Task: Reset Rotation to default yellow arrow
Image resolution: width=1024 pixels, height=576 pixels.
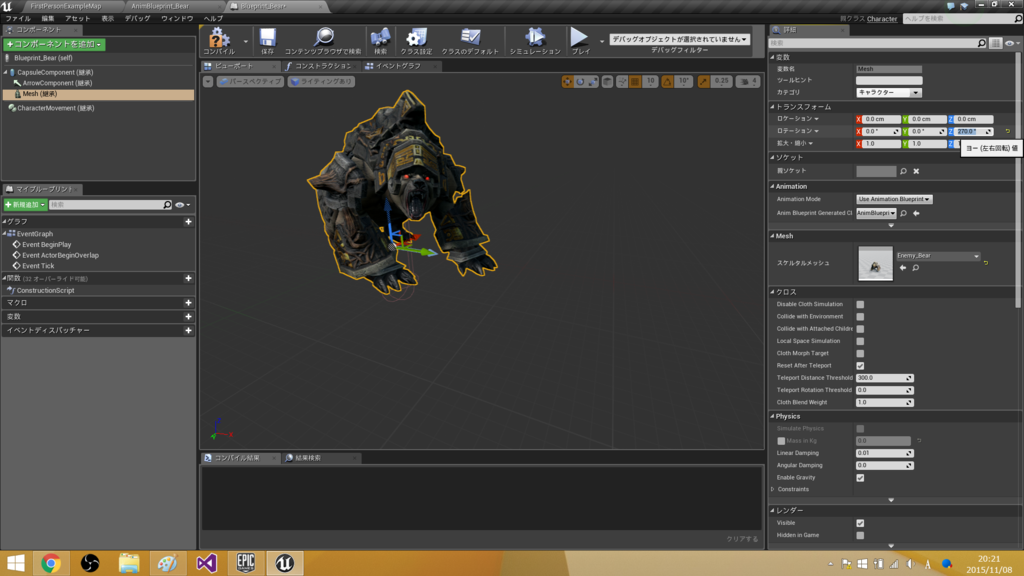Action: 1007,131
